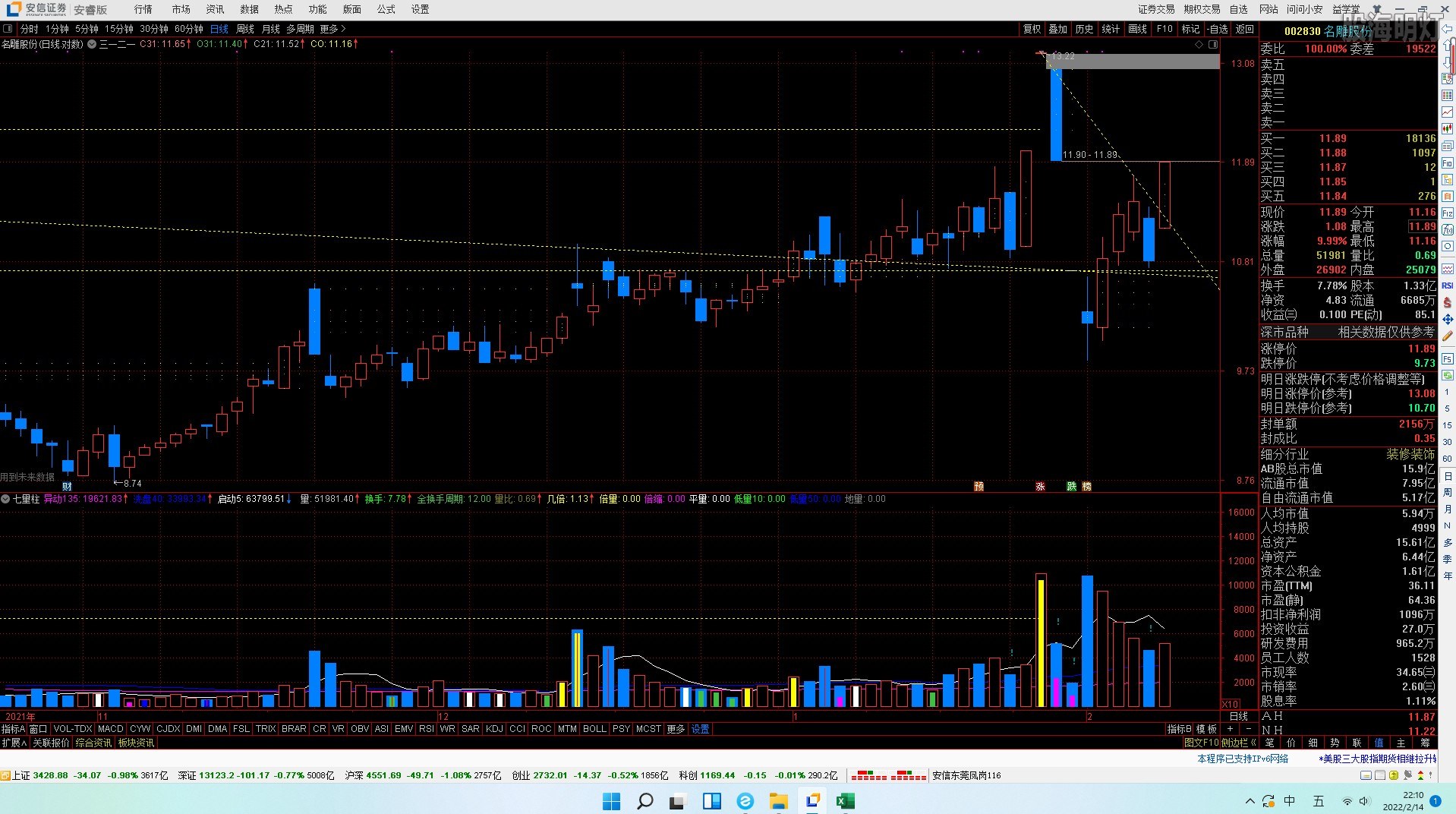1456x814 pixels.
Task: Click the traffic-light signal icon in status bar
Action: (x=1420, y=775)
